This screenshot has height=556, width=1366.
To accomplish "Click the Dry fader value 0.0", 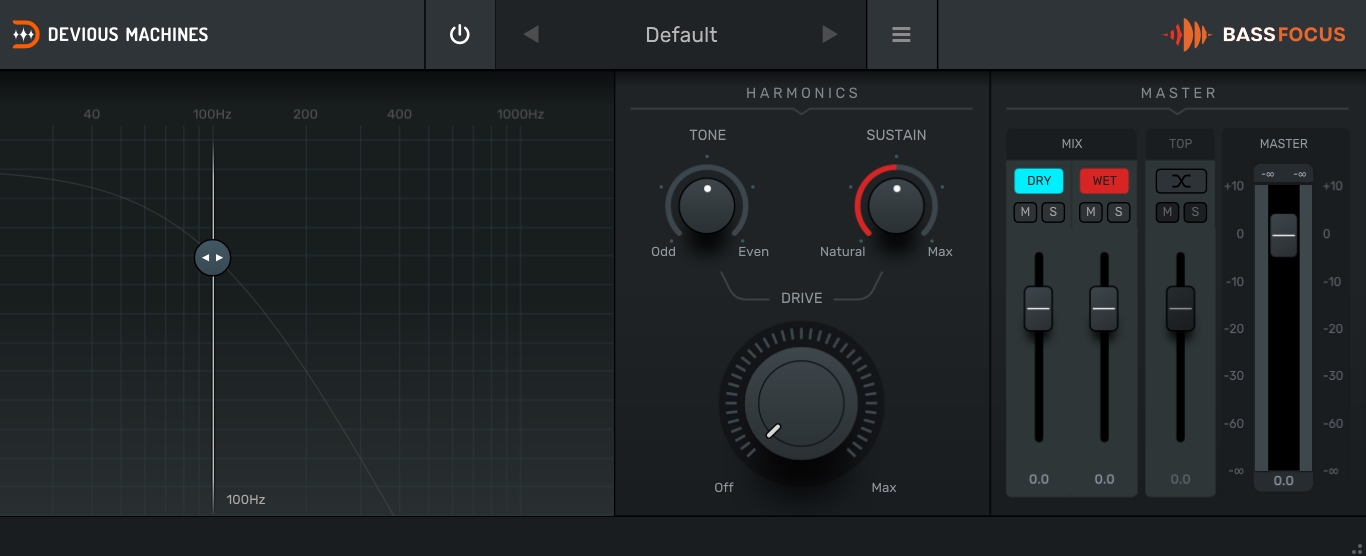I will click(1039, 479).
